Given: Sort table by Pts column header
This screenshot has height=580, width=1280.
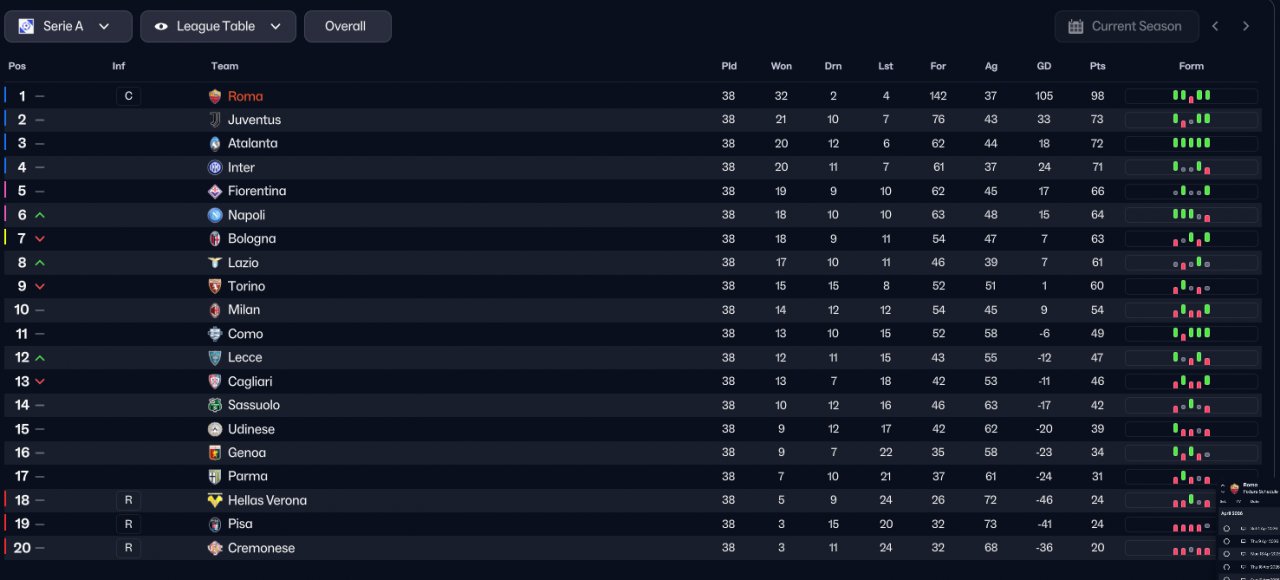Looking at the screenshot, I should pos(1097,66).
